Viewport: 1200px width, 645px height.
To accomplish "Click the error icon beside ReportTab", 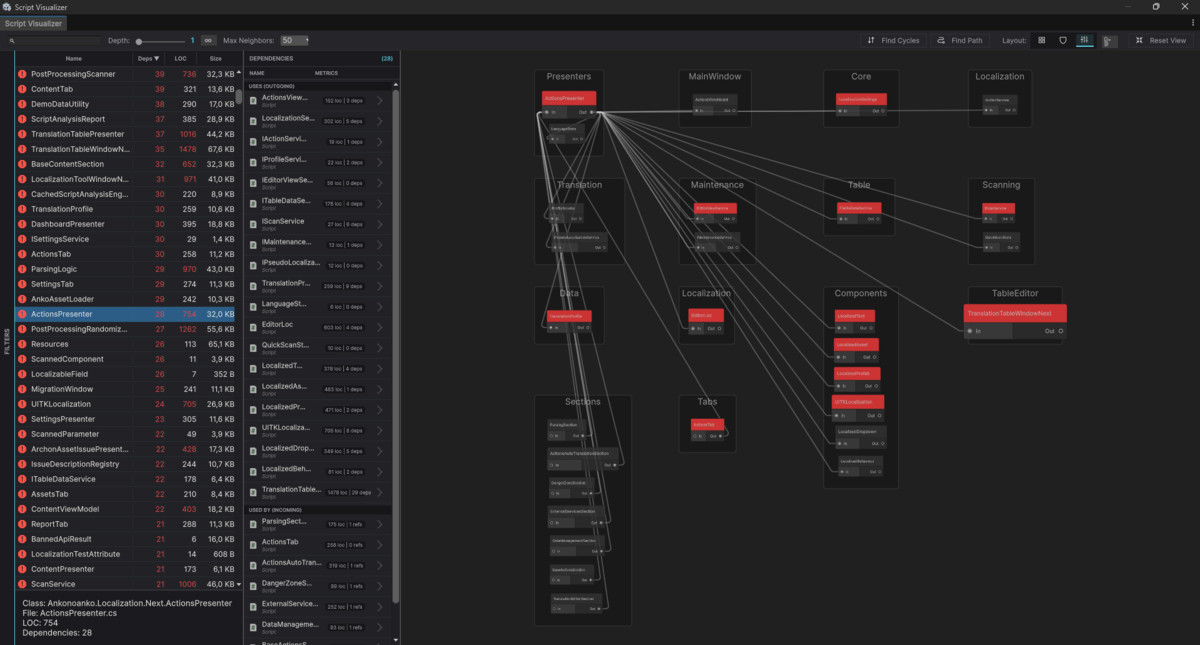I will pyautogui.click(x=23, y=524).
